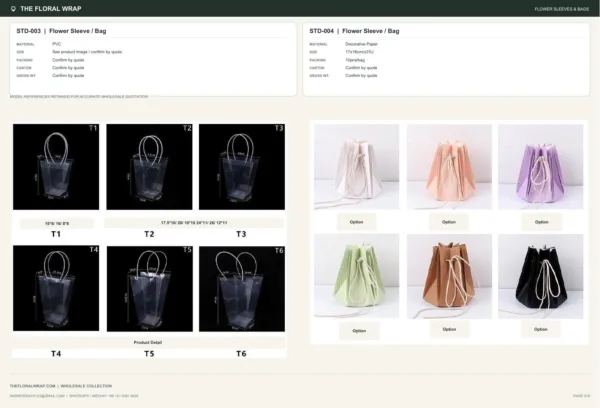Open the brown kraft paper bag photo

click(x=449, y=276)
